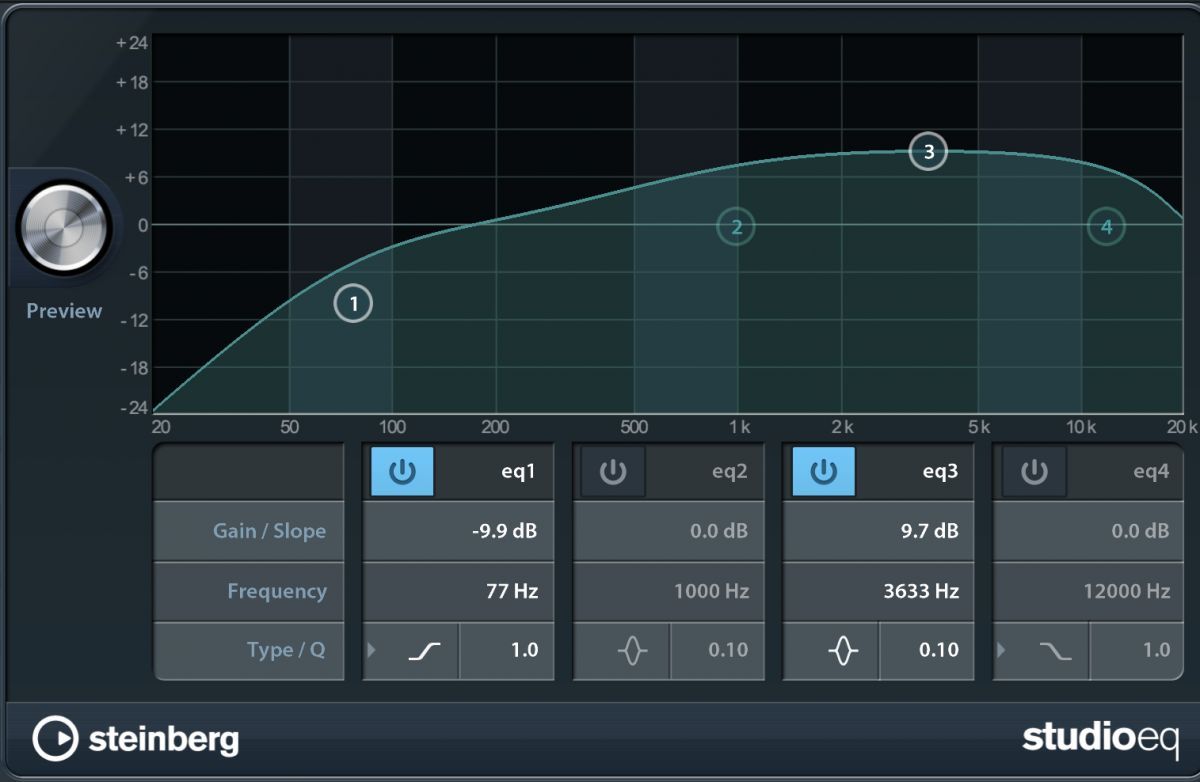The height and width of the screenshot is (782, 1200).
Task: Expand the filter type options for eq1
Action: pyautogui.click(x=373, y=650)
